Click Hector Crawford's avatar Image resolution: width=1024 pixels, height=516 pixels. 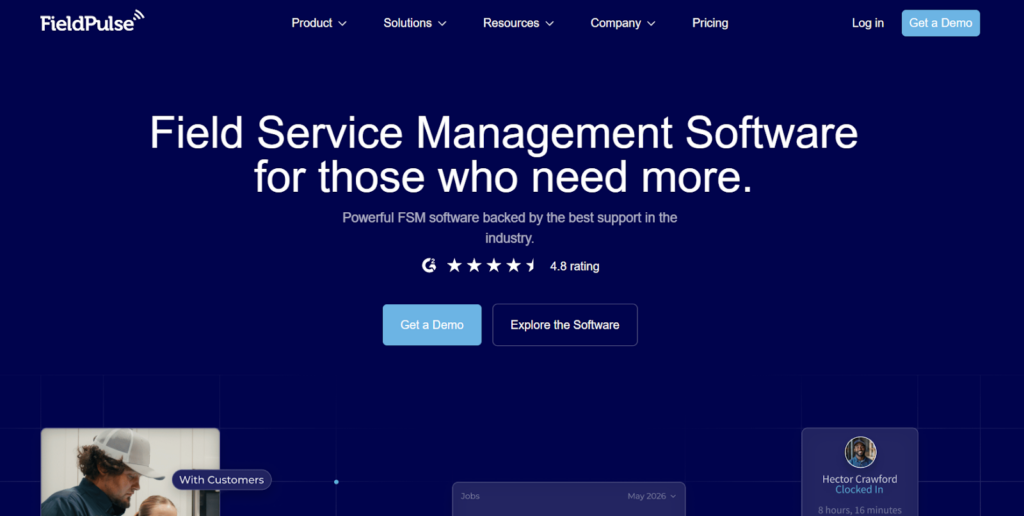pyautogui.click(x=860, y=452)
